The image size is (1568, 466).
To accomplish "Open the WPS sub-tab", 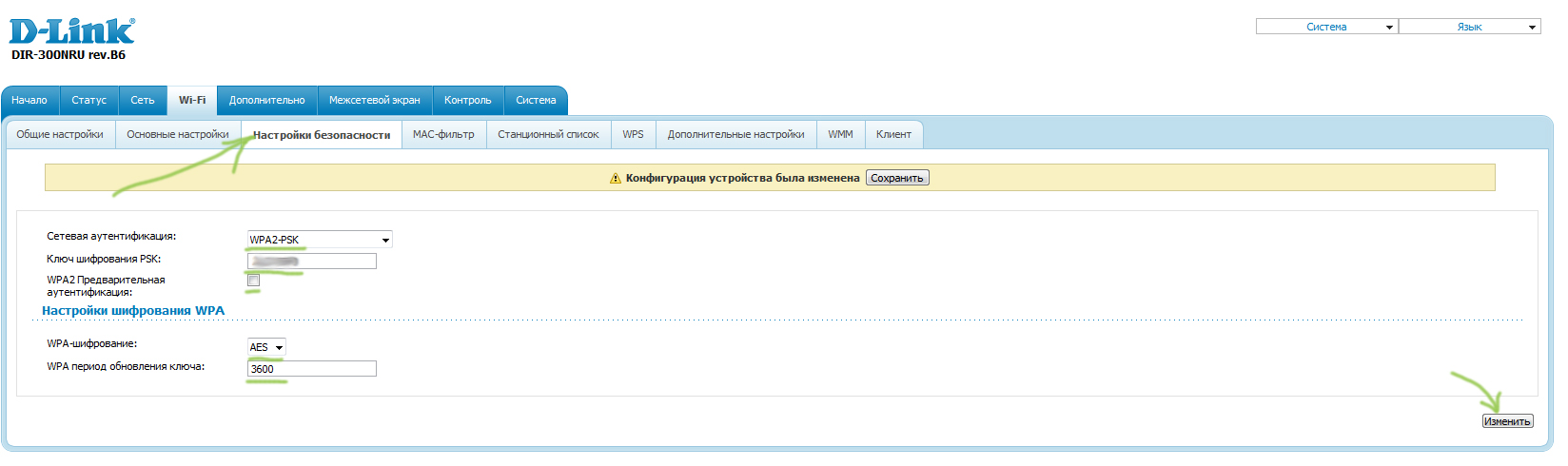I will 633,134.
